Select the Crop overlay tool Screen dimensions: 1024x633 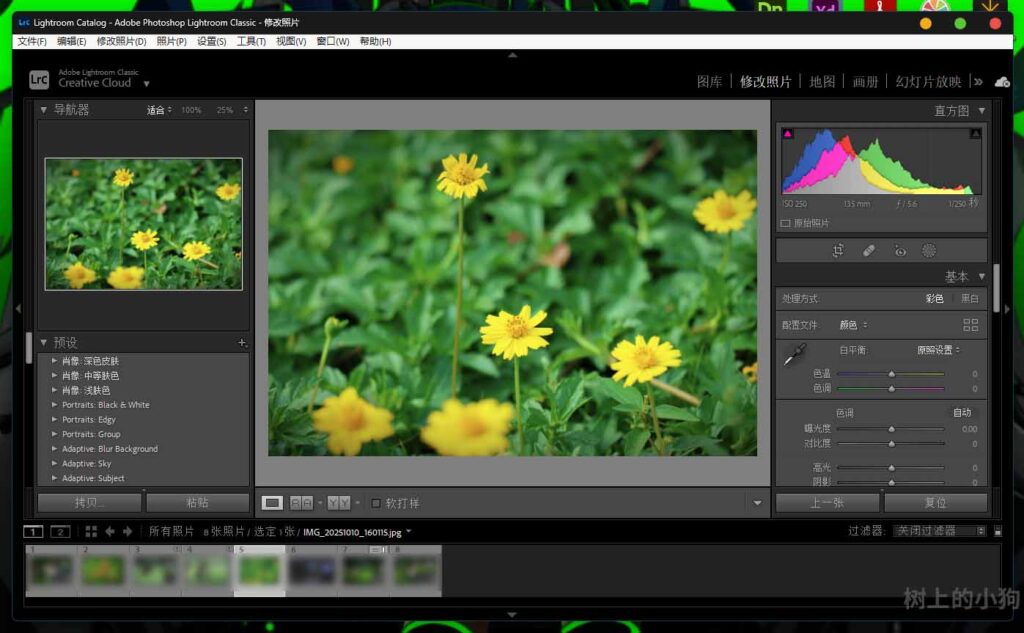tap(838, 251)
